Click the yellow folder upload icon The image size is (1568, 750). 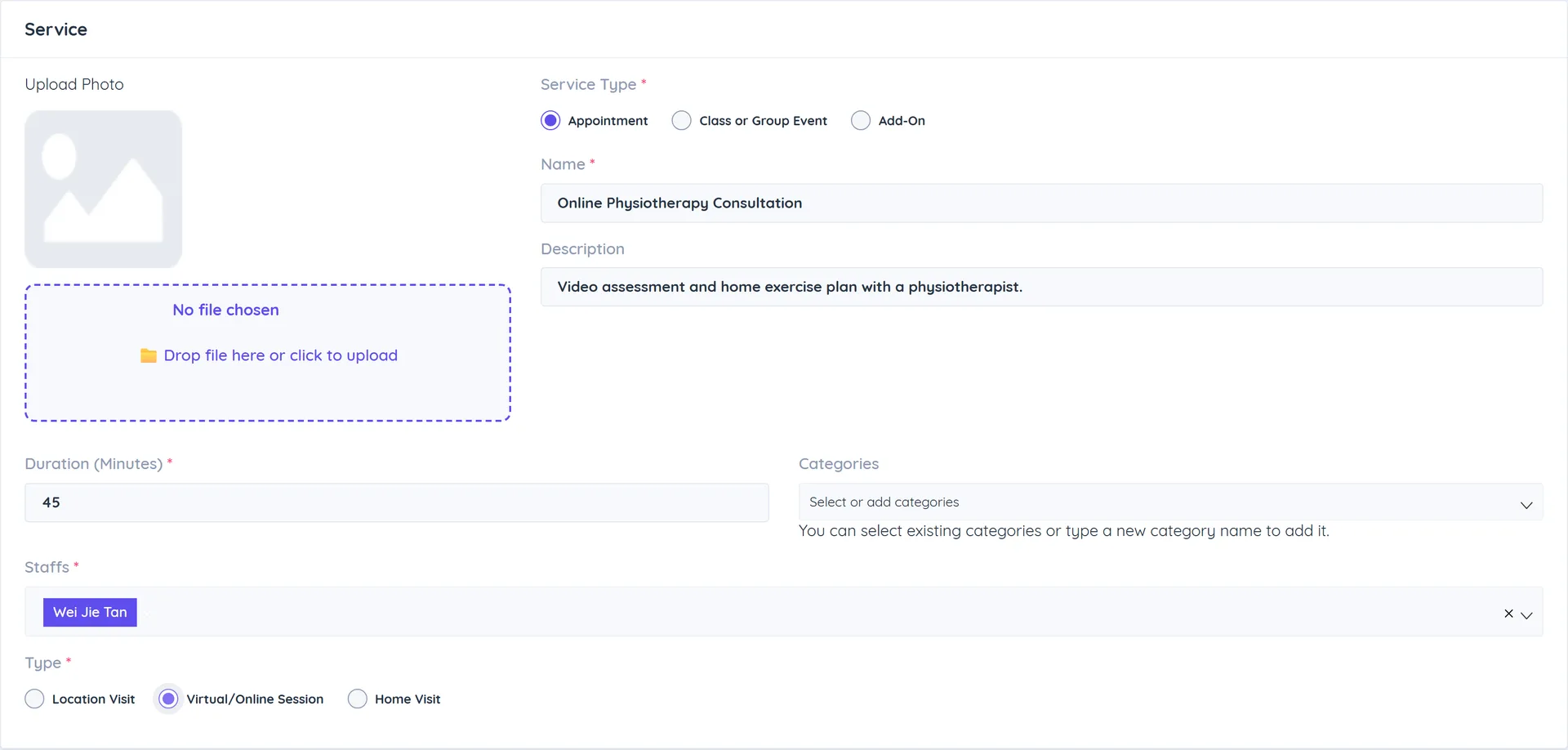(148, 355)
